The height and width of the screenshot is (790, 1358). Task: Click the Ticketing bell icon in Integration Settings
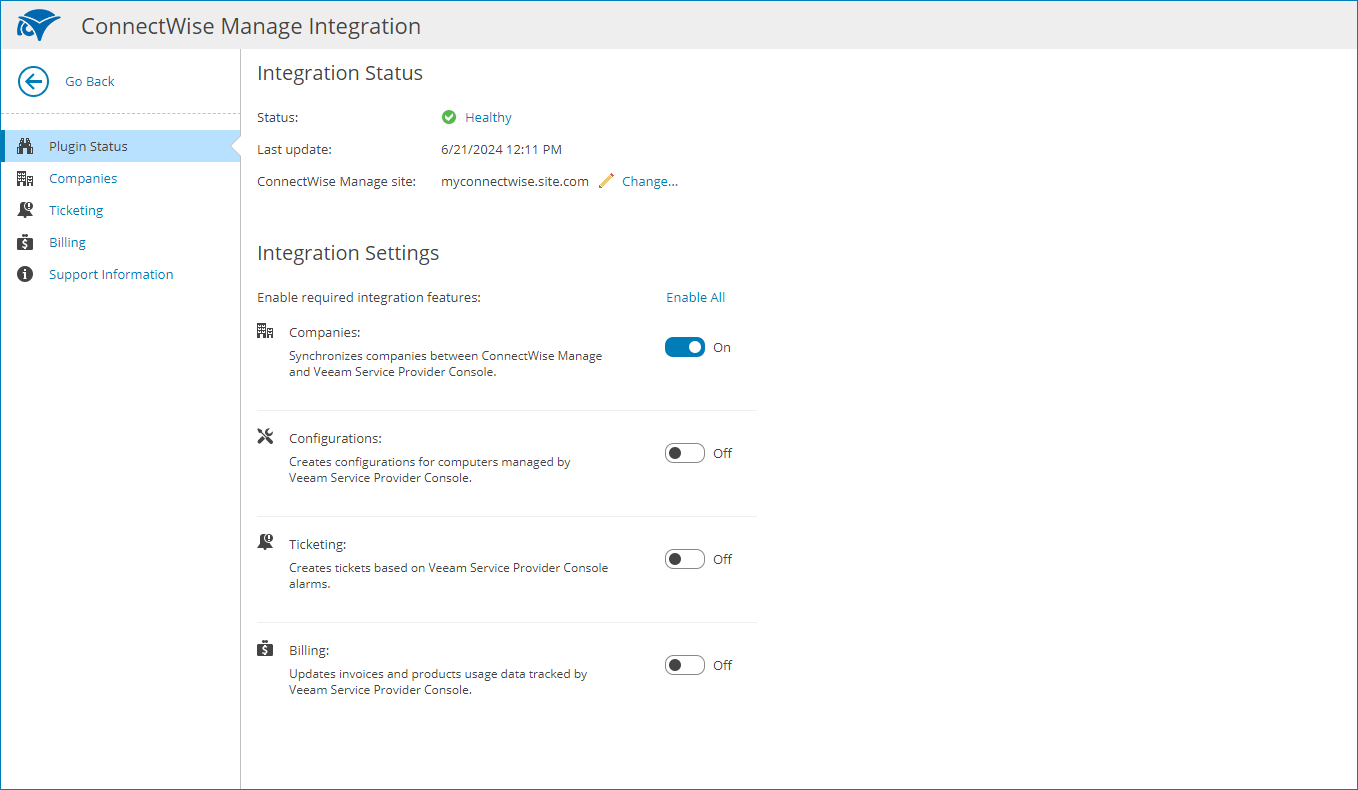[264, 541]
